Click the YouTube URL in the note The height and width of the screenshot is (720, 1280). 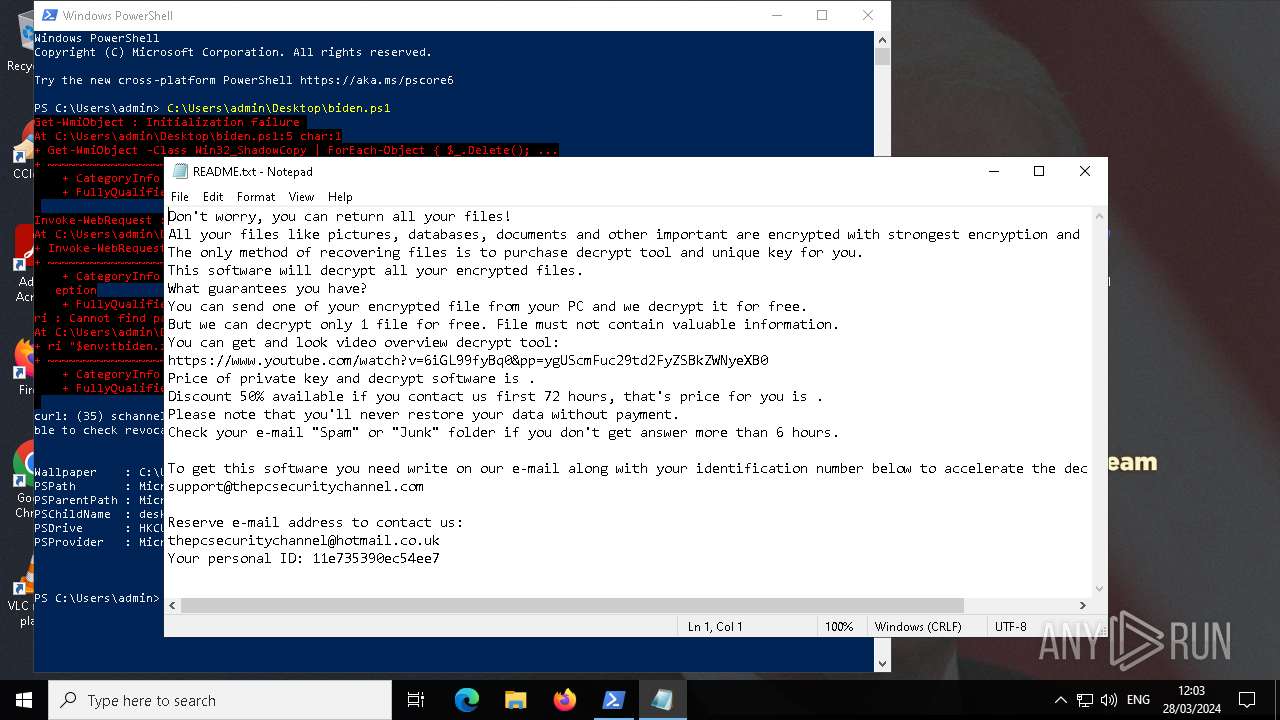468,360
